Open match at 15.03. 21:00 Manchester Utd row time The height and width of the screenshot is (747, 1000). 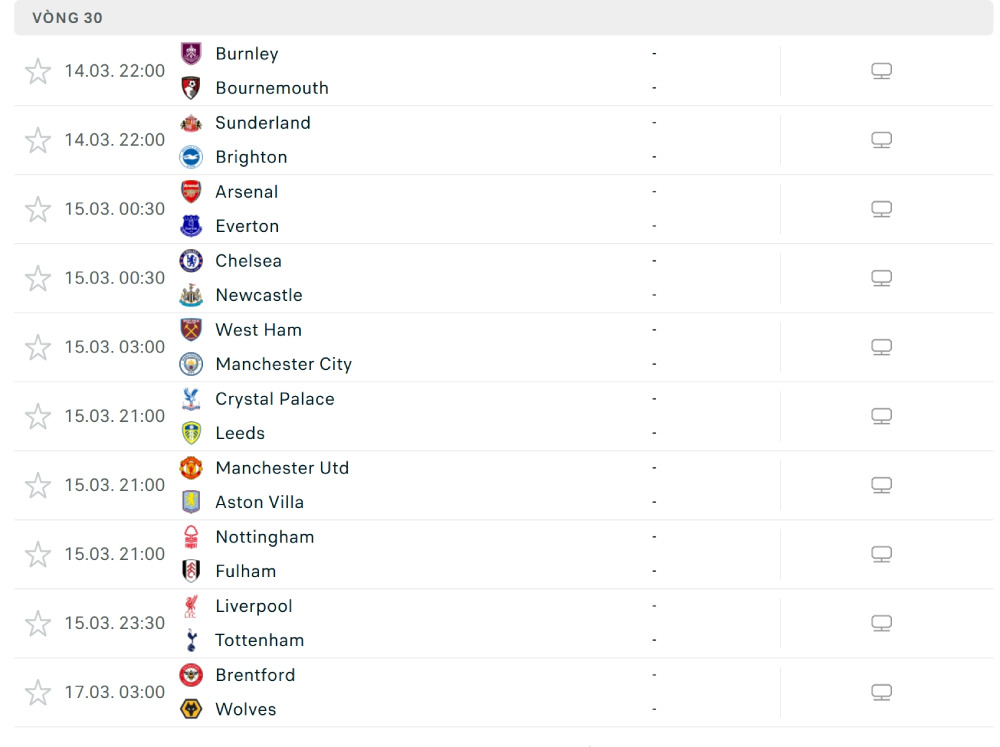coord(114,485)
